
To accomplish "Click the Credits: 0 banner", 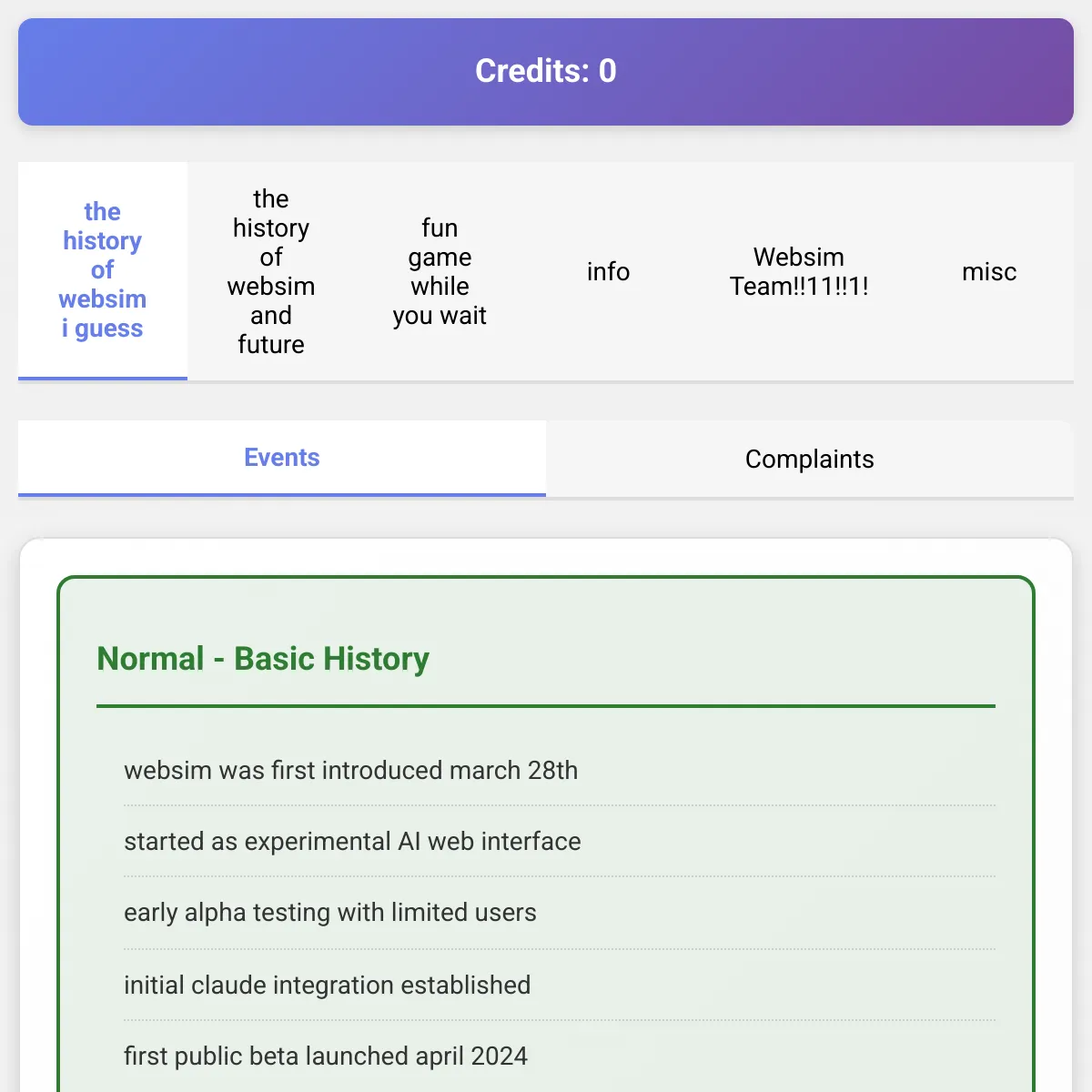I will pyautogui.click(x=546, y=72).
